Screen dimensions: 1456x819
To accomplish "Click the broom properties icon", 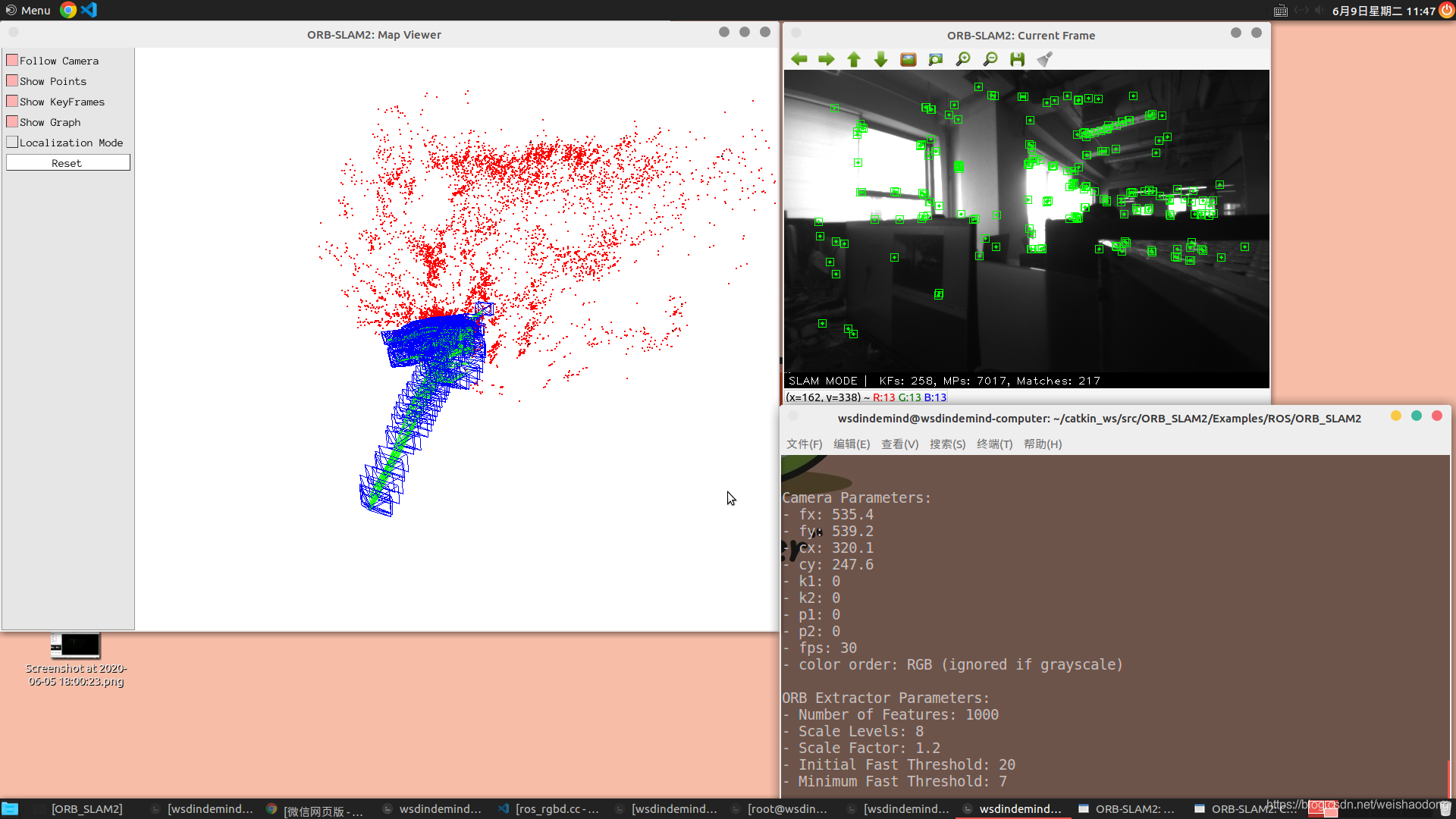I will click(x=1044, y=59).
